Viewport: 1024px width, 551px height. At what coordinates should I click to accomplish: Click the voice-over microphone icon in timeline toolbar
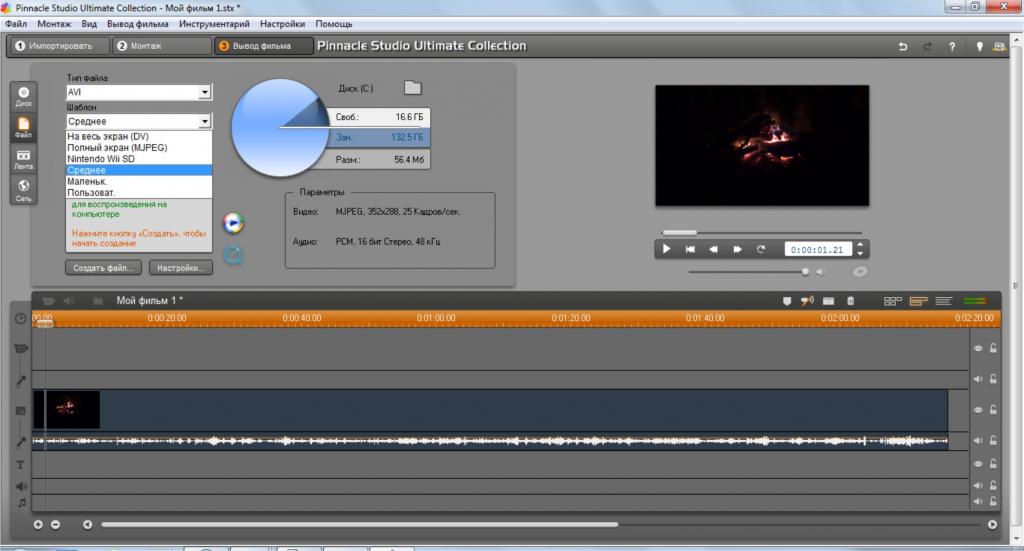point(807,301)
